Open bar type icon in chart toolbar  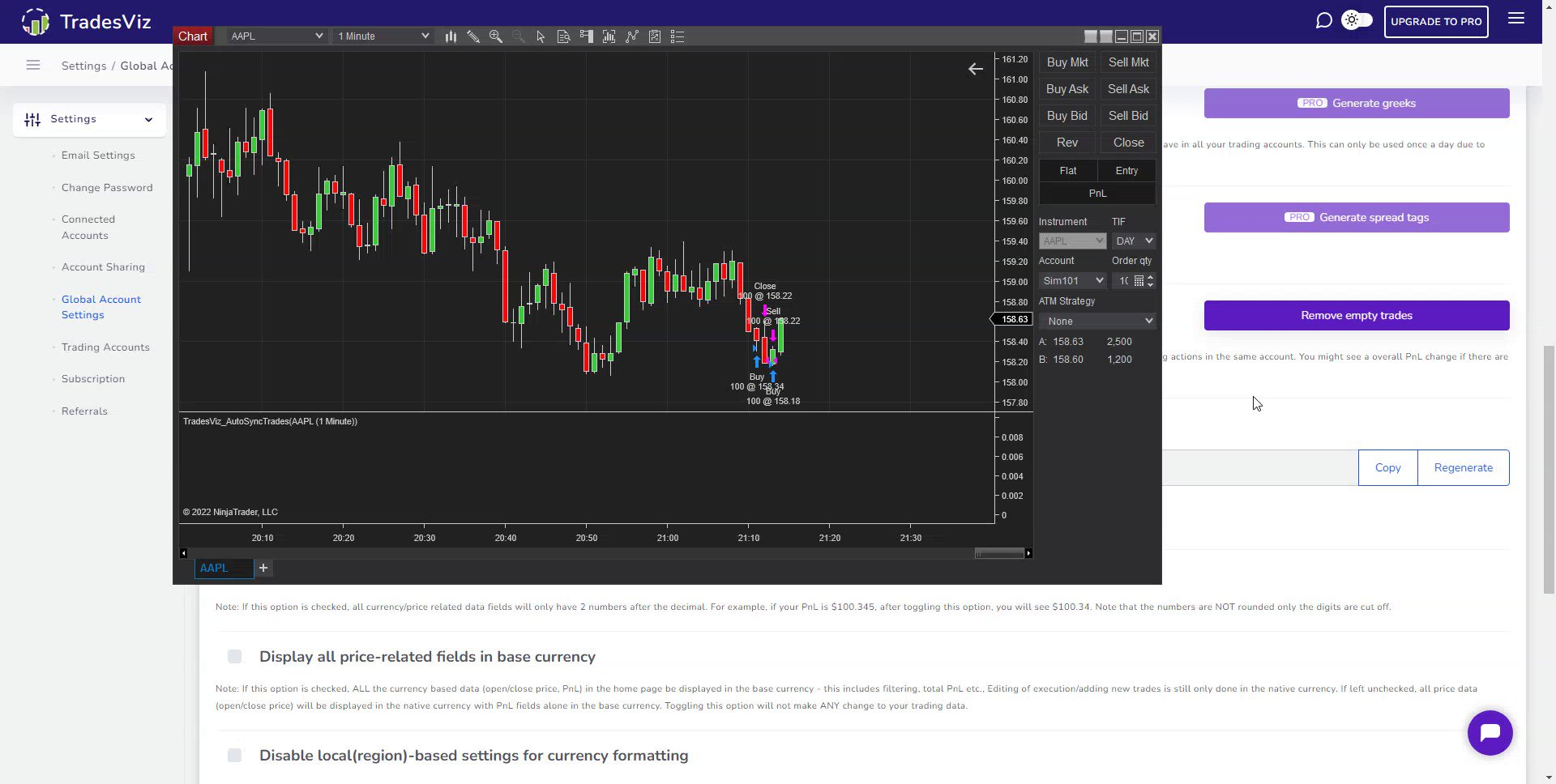click(x=451, y=36)
